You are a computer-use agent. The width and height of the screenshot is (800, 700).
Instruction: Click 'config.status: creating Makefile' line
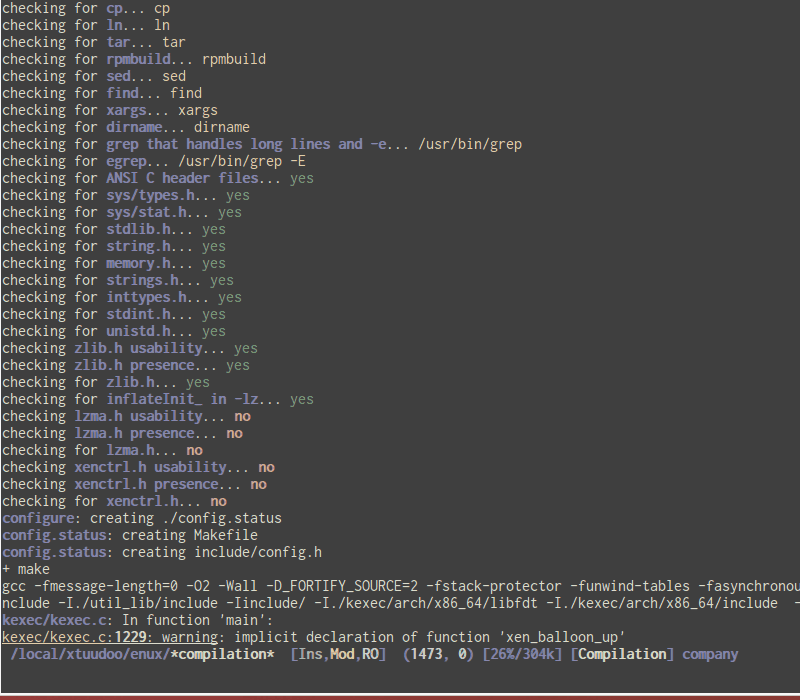click(x=130, y=535)
